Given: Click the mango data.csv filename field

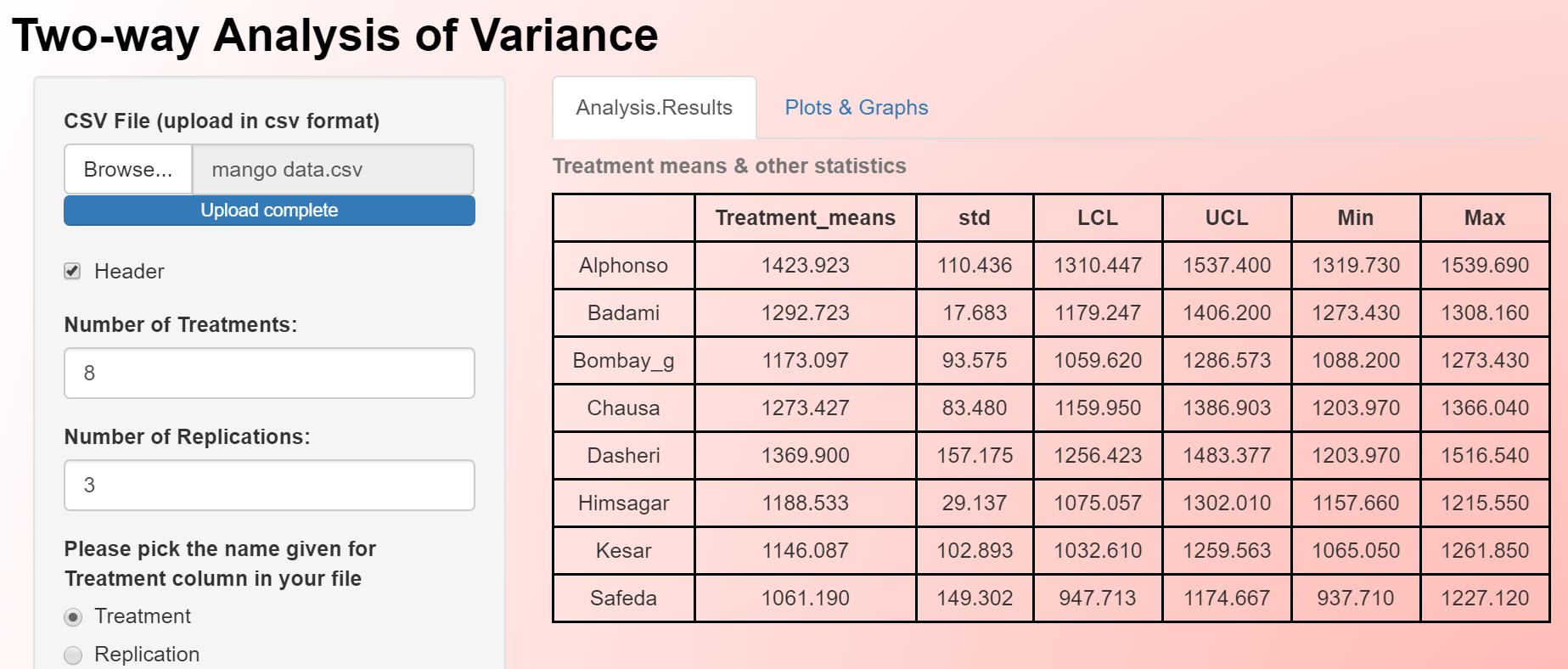Looking at the screenshot, I should [333, 170].
